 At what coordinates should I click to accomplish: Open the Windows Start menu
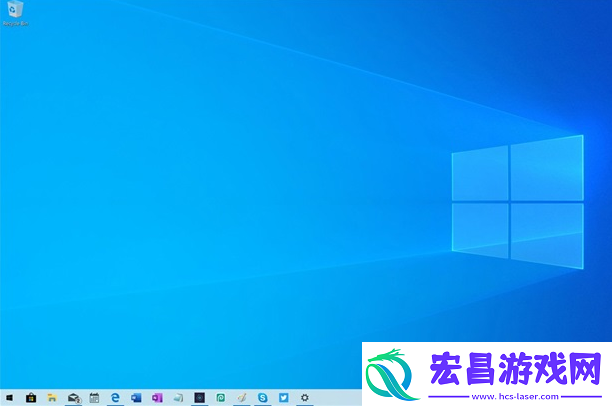tap(9, 398)
